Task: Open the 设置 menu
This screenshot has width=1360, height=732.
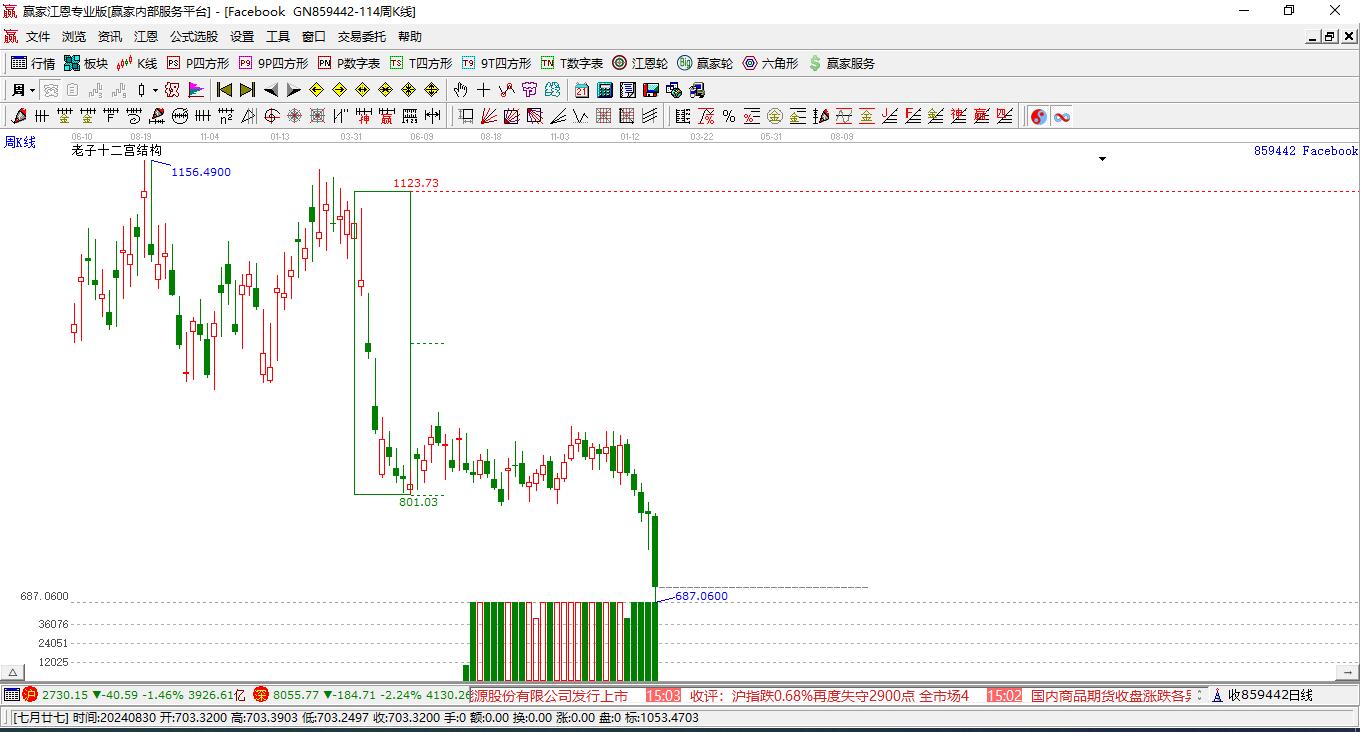Action: pyautogui.click(x=242, y=37)
